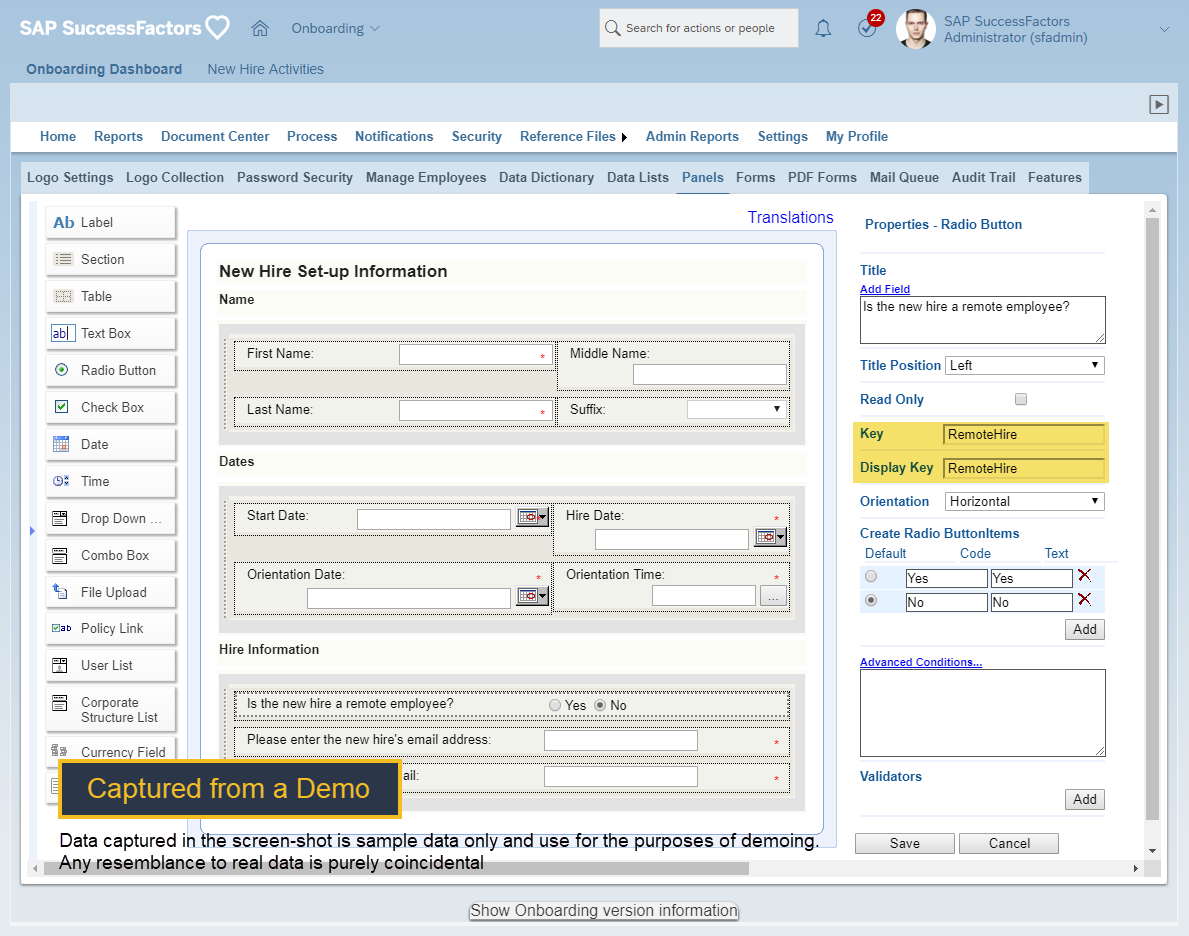Click the Orientation Time ellipsis button

[x=773, y=597]
